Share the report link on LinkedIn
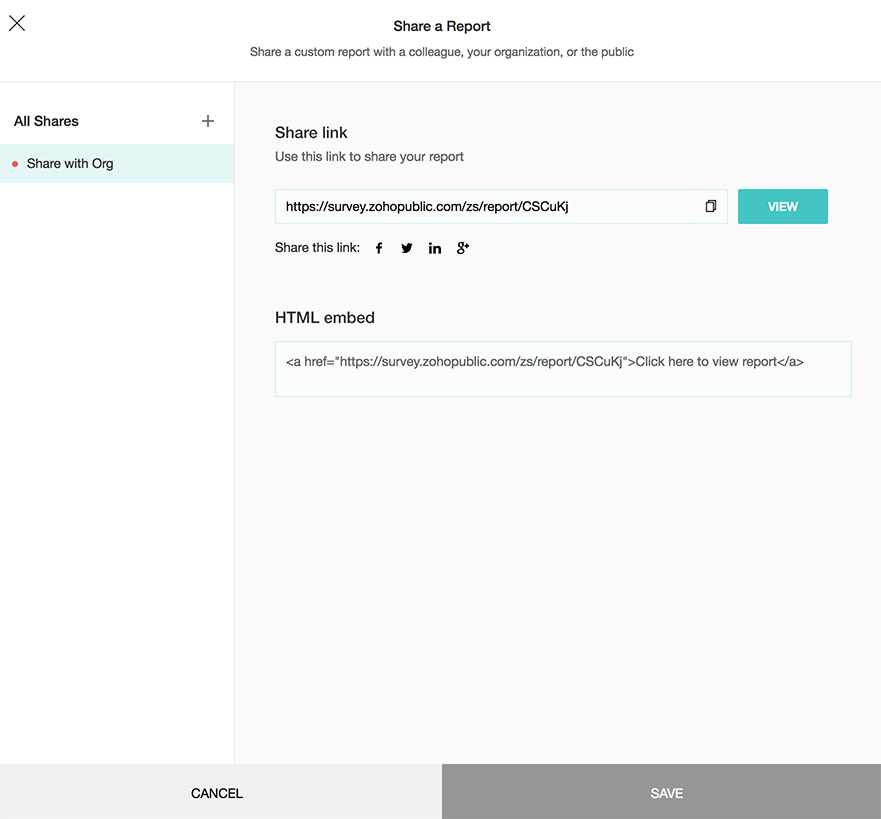The width and height of the screenshot is (881, 819). 435,248
